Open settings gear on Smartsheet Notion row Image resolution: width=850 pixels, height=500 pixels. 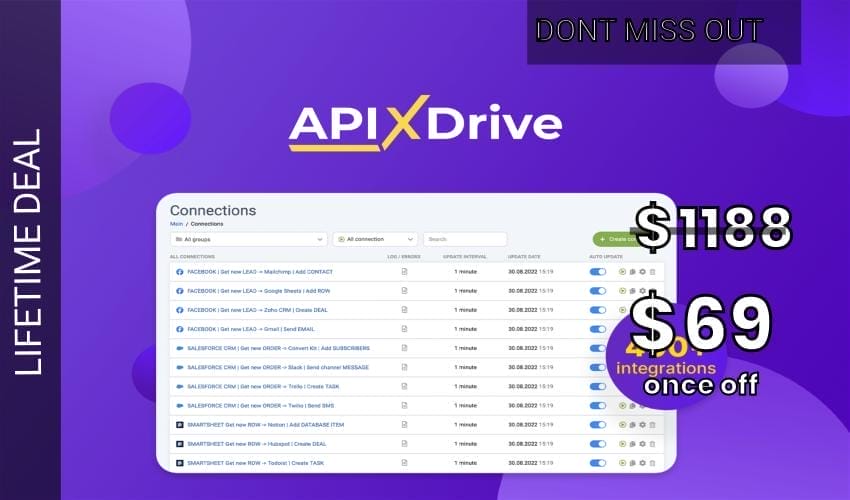tap(643, 425)
